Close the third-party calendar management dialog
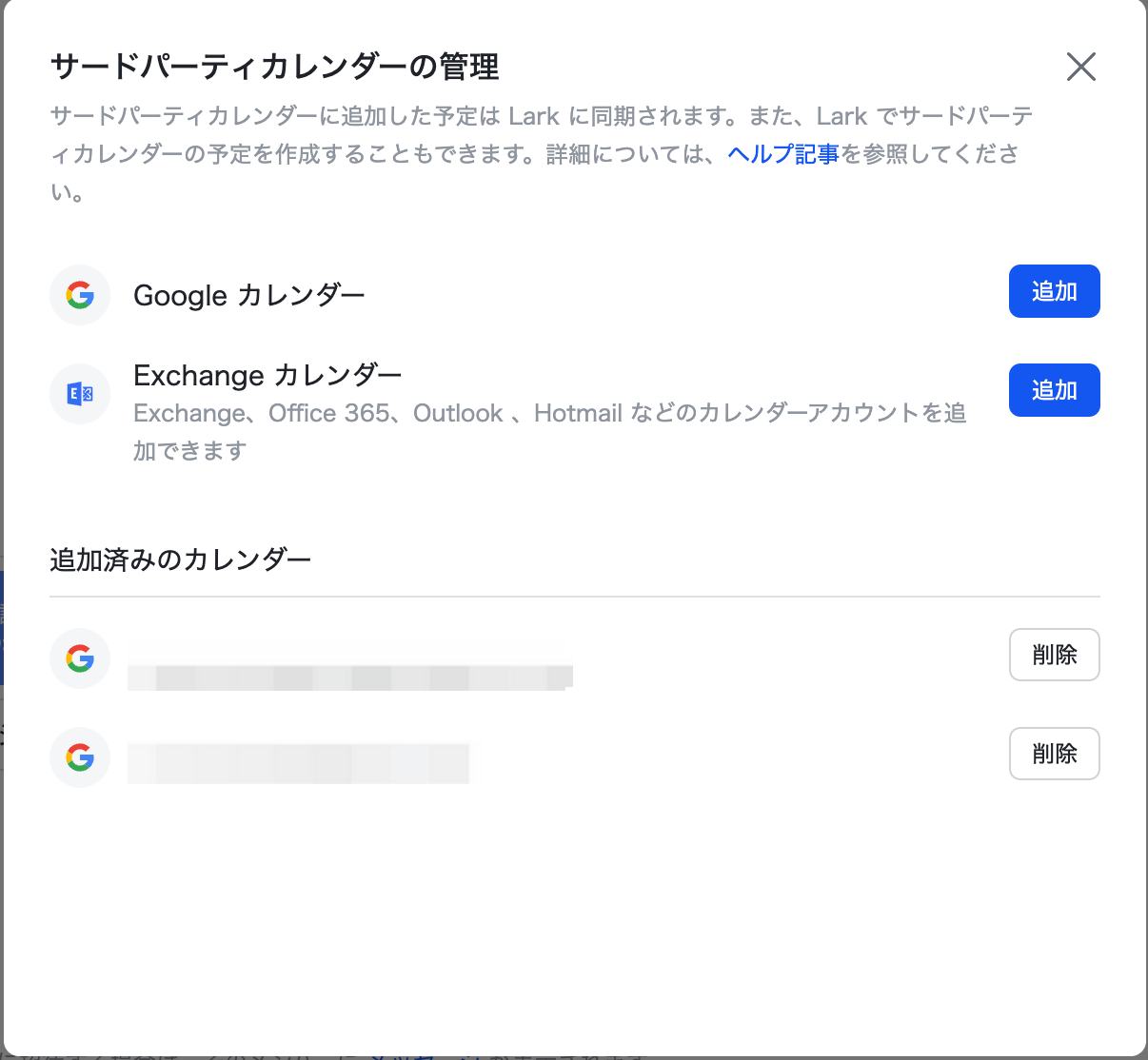This screenshot has width=1148, height=1060. [x=1081, y=68]
